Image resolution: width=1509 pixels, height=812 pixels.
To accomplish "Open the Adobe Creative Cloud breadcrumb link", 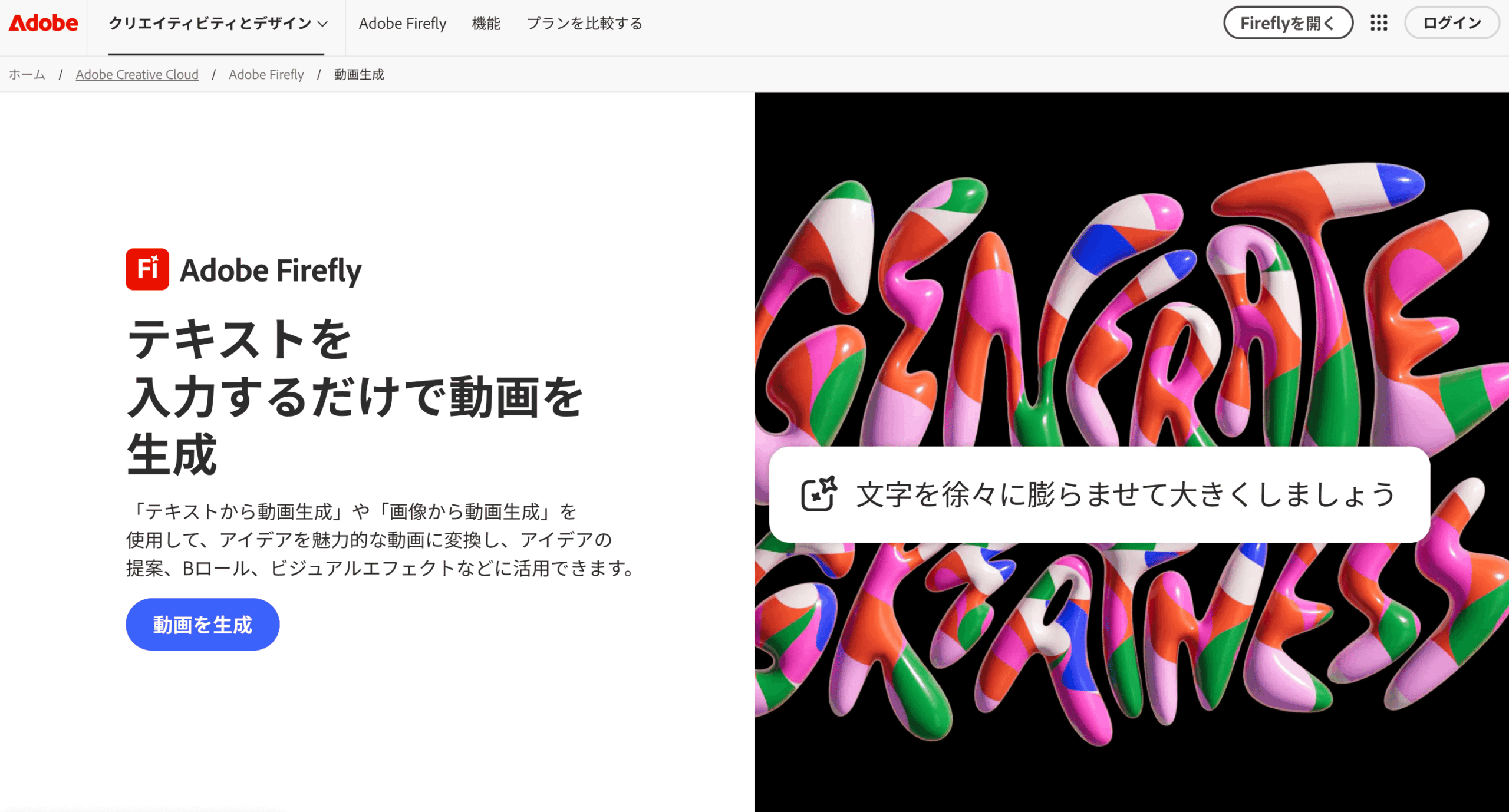I will (137, 74).
